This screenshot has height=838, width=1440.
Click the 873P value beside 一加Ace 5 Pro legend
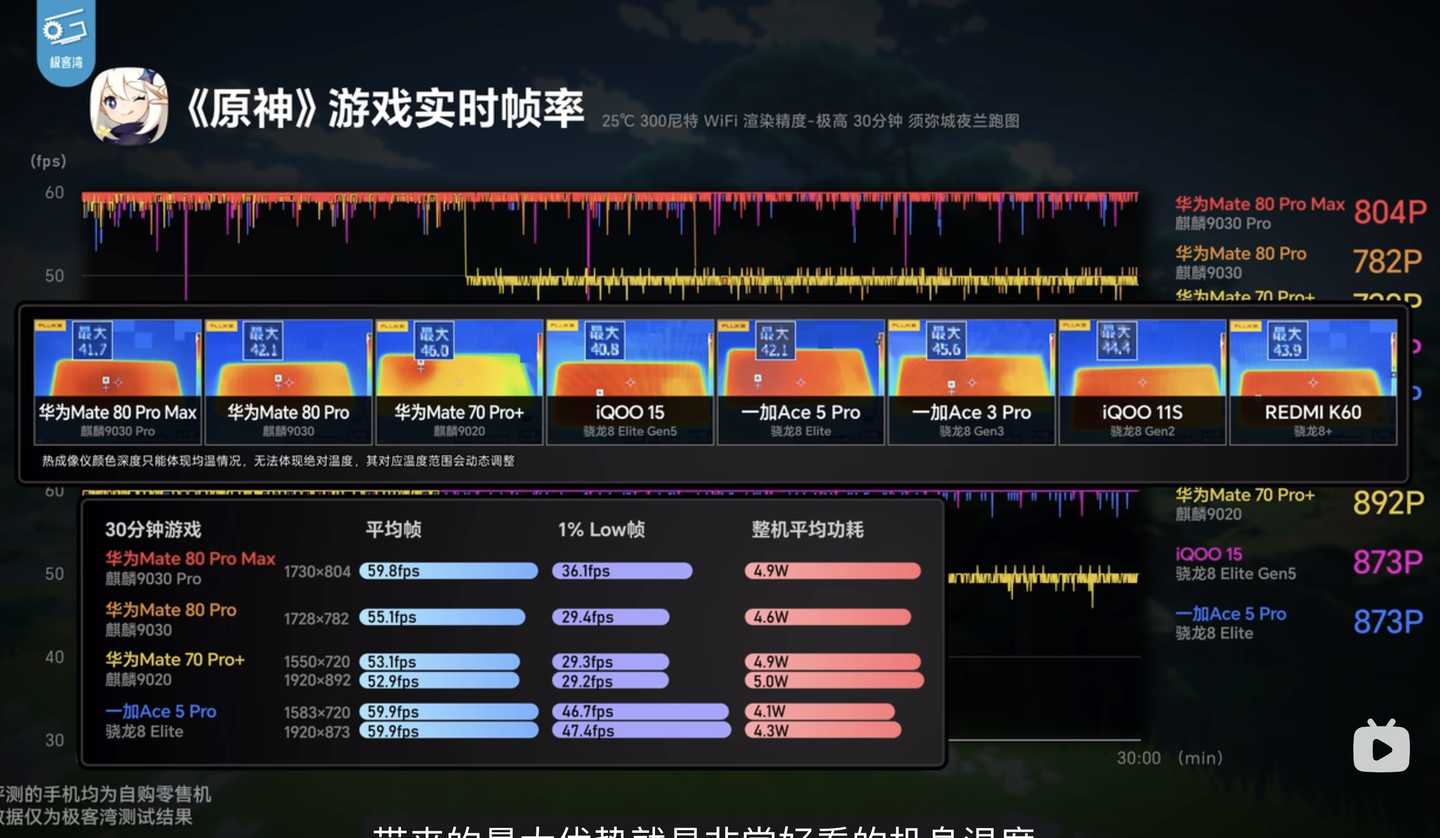pos(1388,622)
